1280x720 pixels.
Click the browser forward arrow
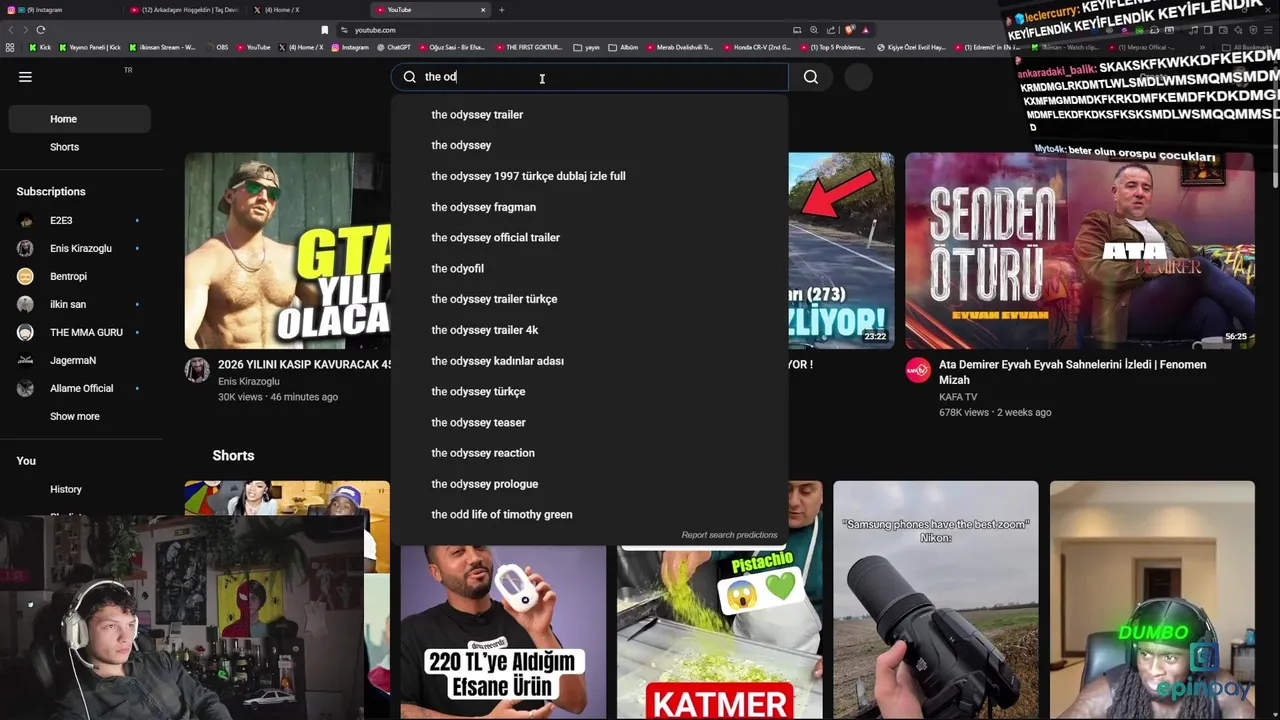26,30
